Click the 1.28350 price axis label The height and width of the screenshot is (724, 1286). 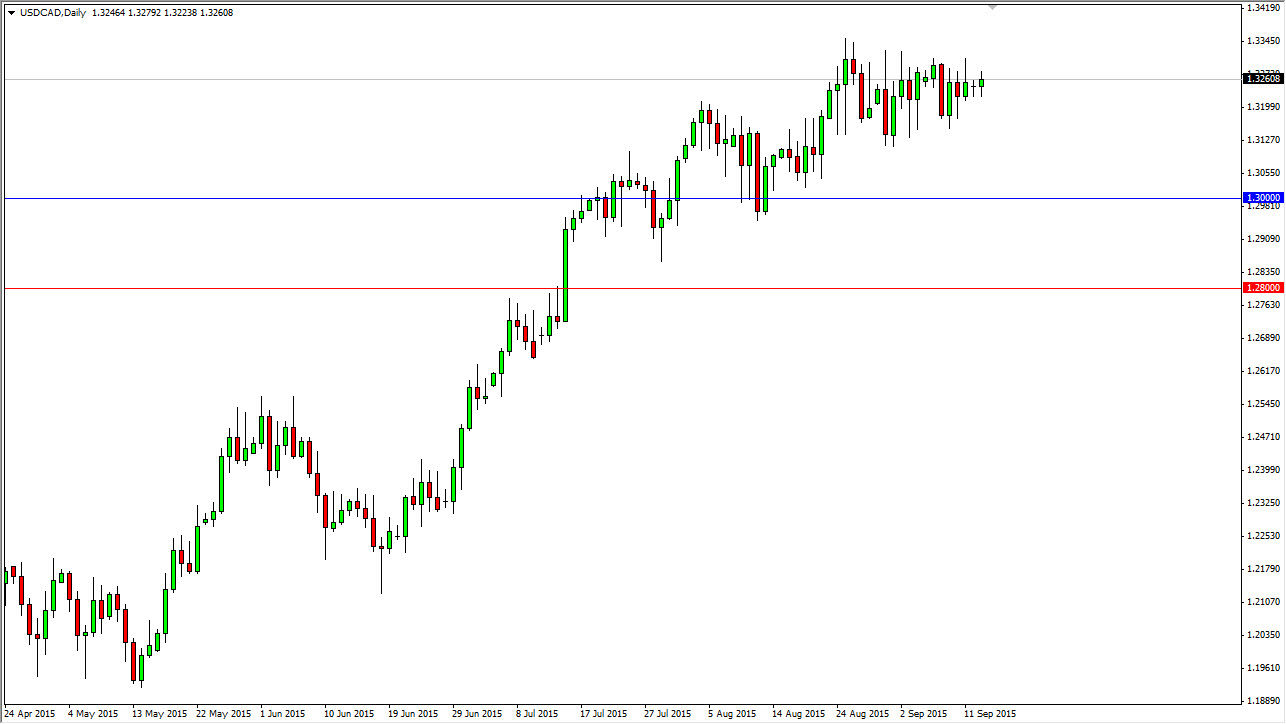tap(1264, 272)
